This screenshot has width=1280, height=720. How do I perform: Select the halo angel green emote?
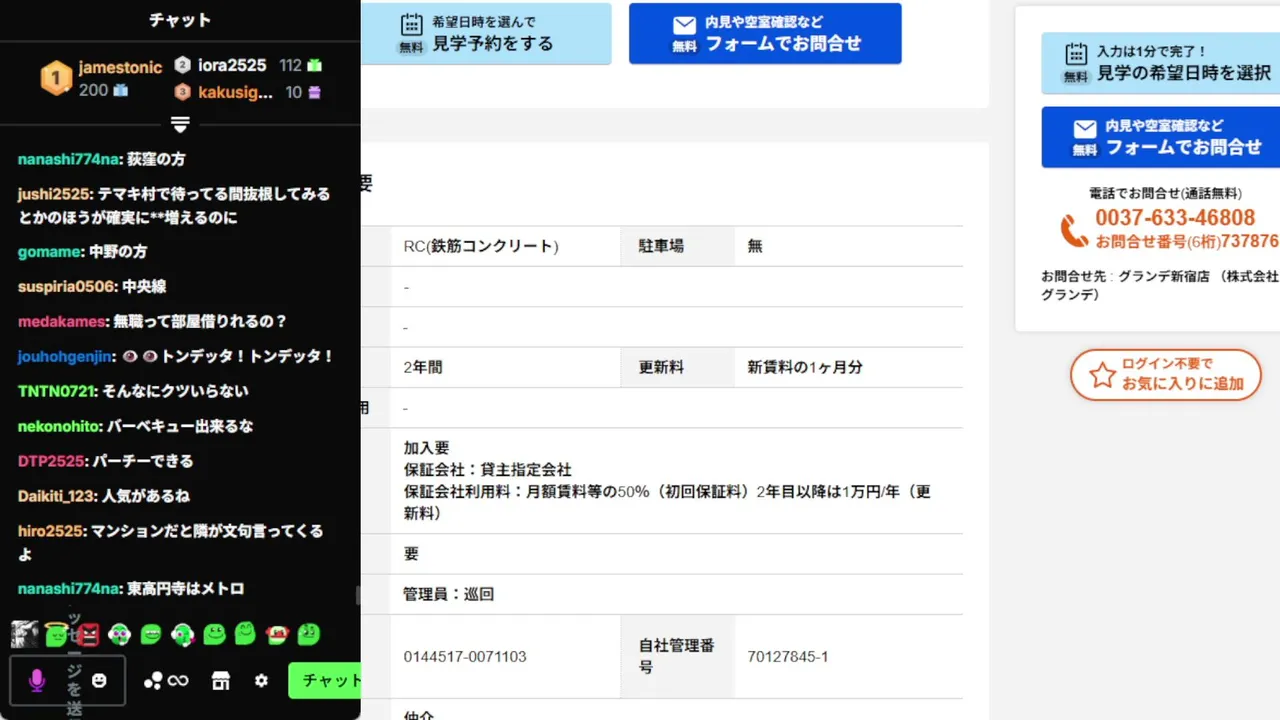point(57,634)
